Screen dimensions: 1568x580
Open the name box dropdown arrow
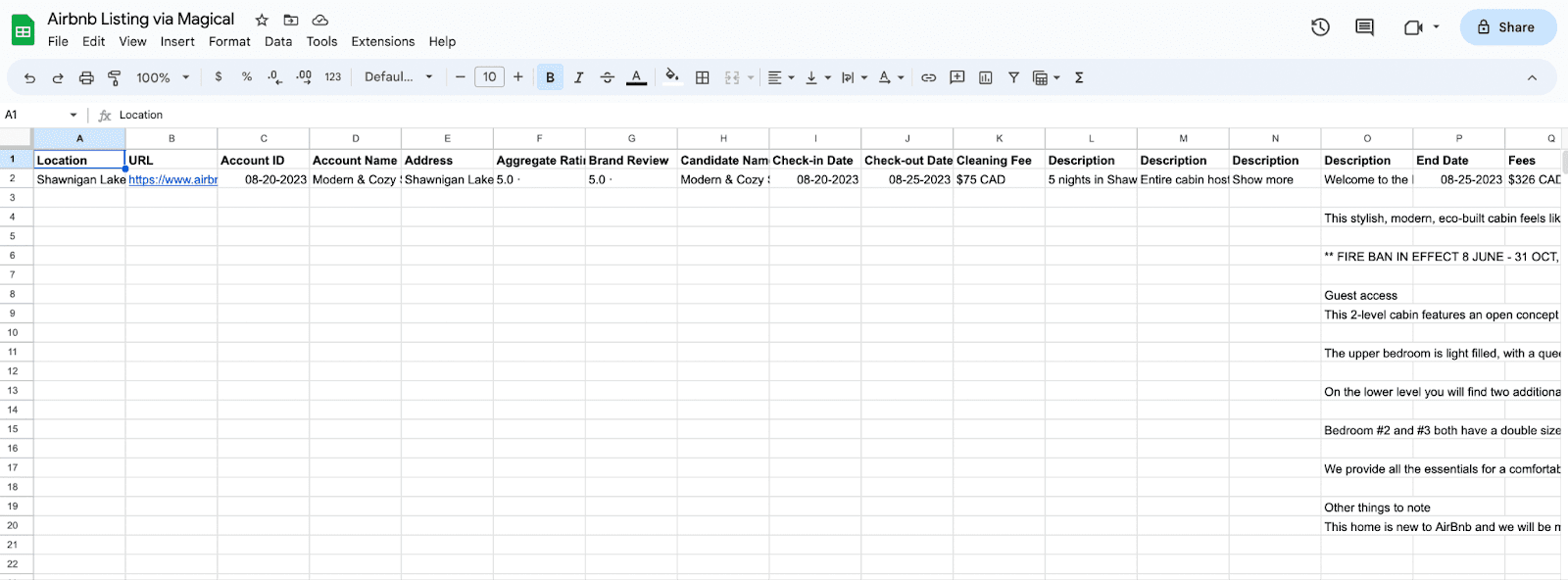[73, 115]
